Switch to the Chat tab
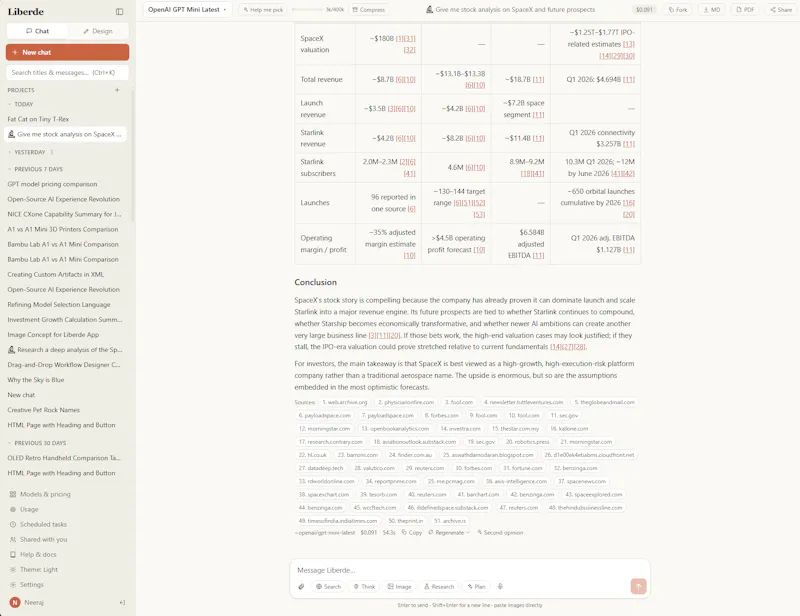 [x=37, y=31]
